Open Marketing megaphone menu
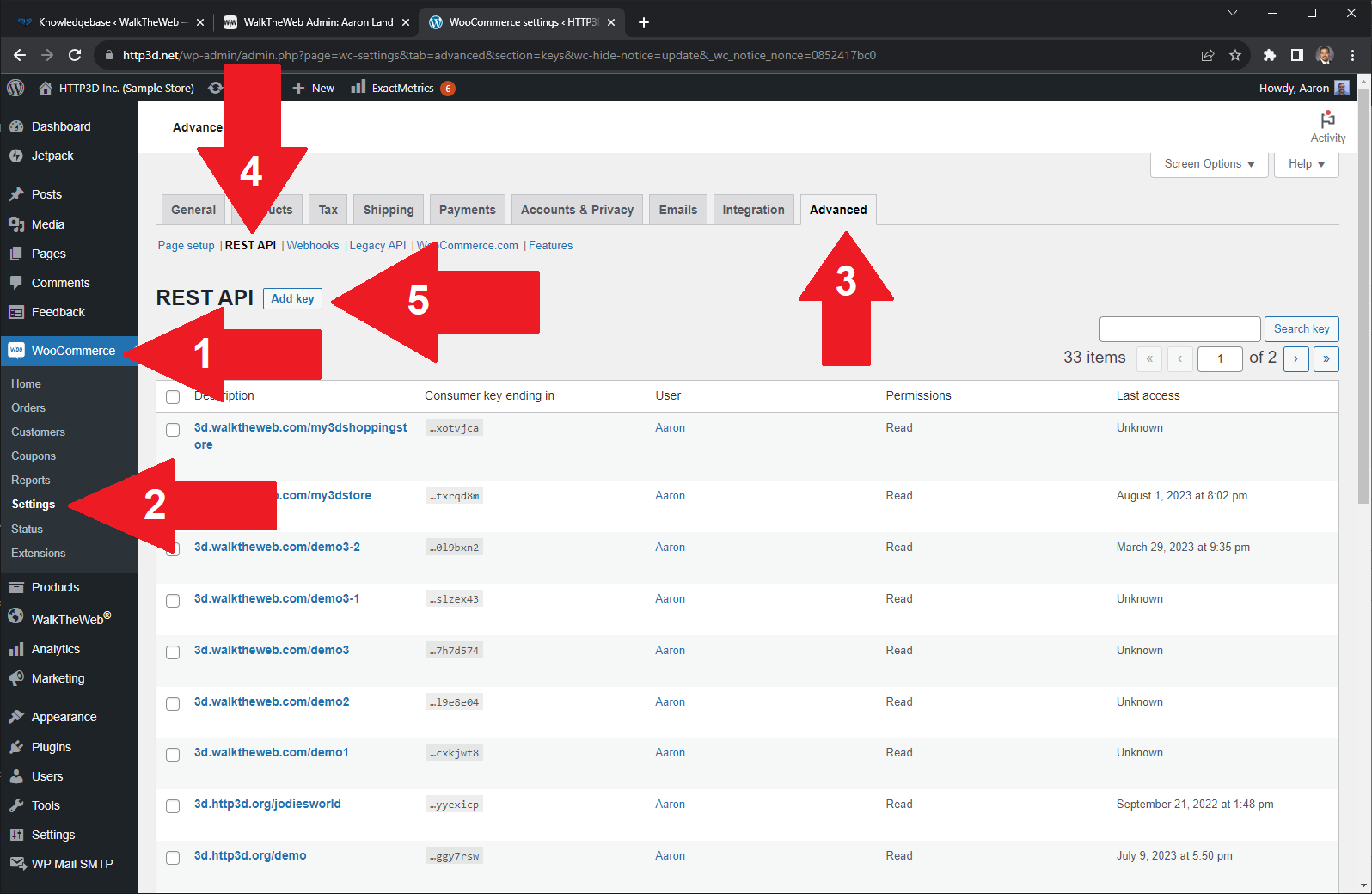The image size is (1372, 894). [16, 678]
